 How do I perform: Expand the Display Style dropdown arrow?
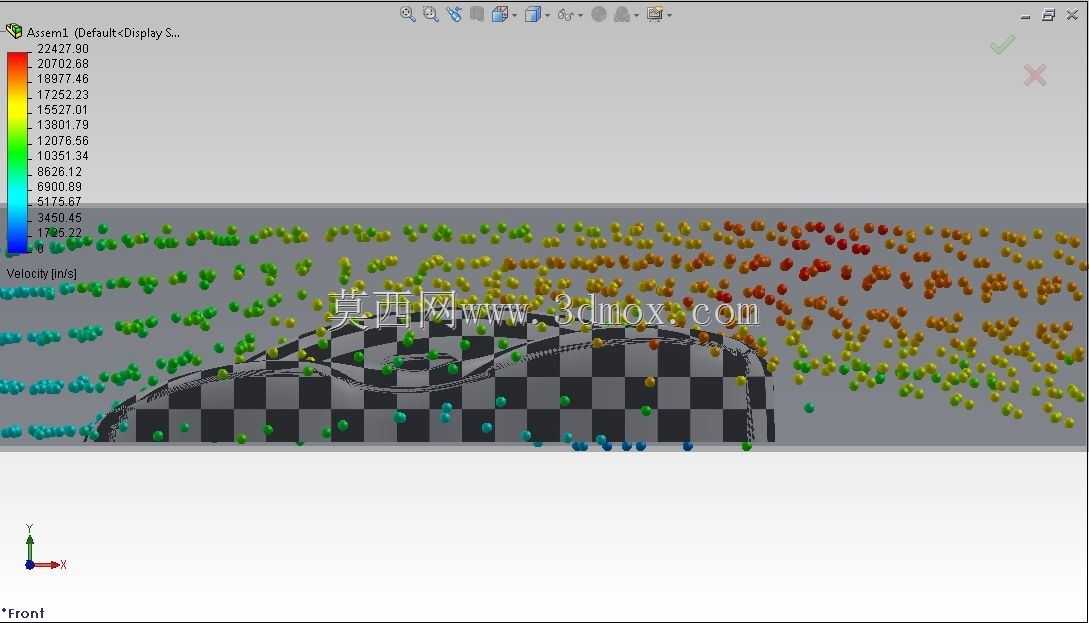(x=548, y=15)
